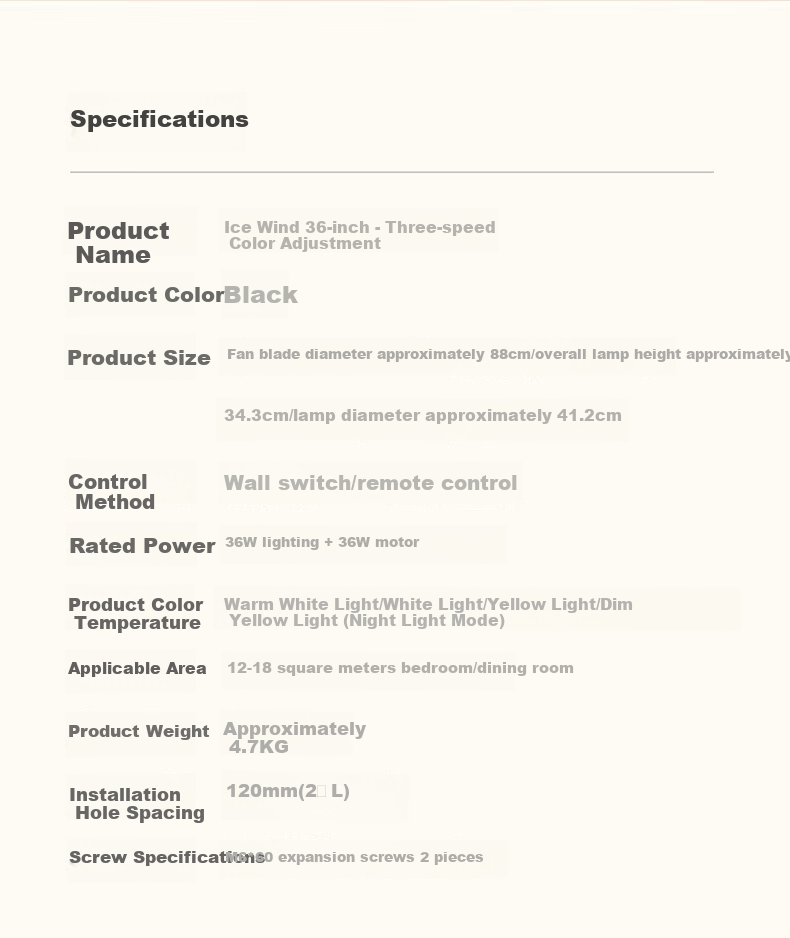The image size is (790, 938).
Task: Select the Product Weight label
Action: (x=139, y=731)
